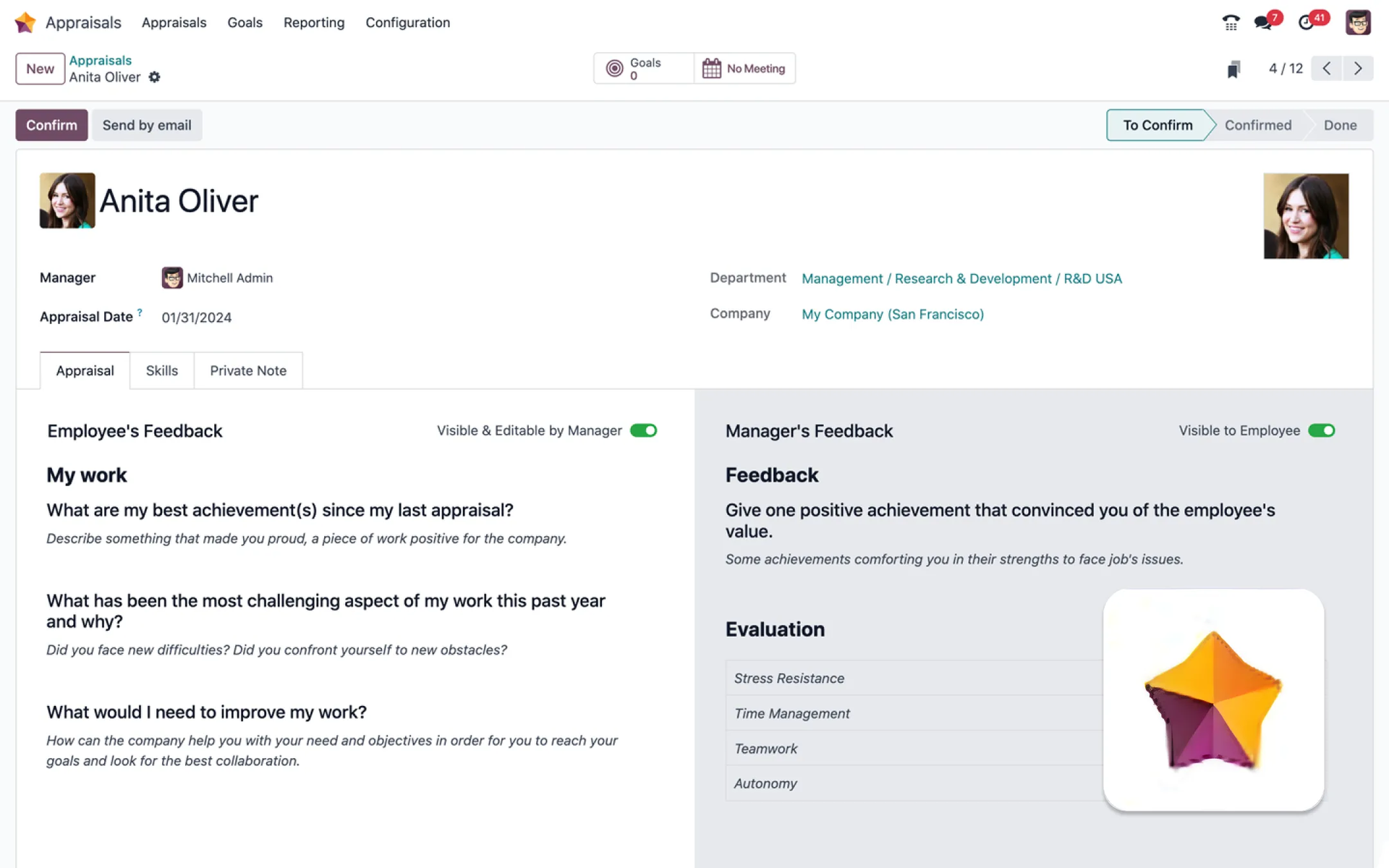Click the Autonomy evaluation row
This screenshot has width=1389, height=868.
[914, 783]
